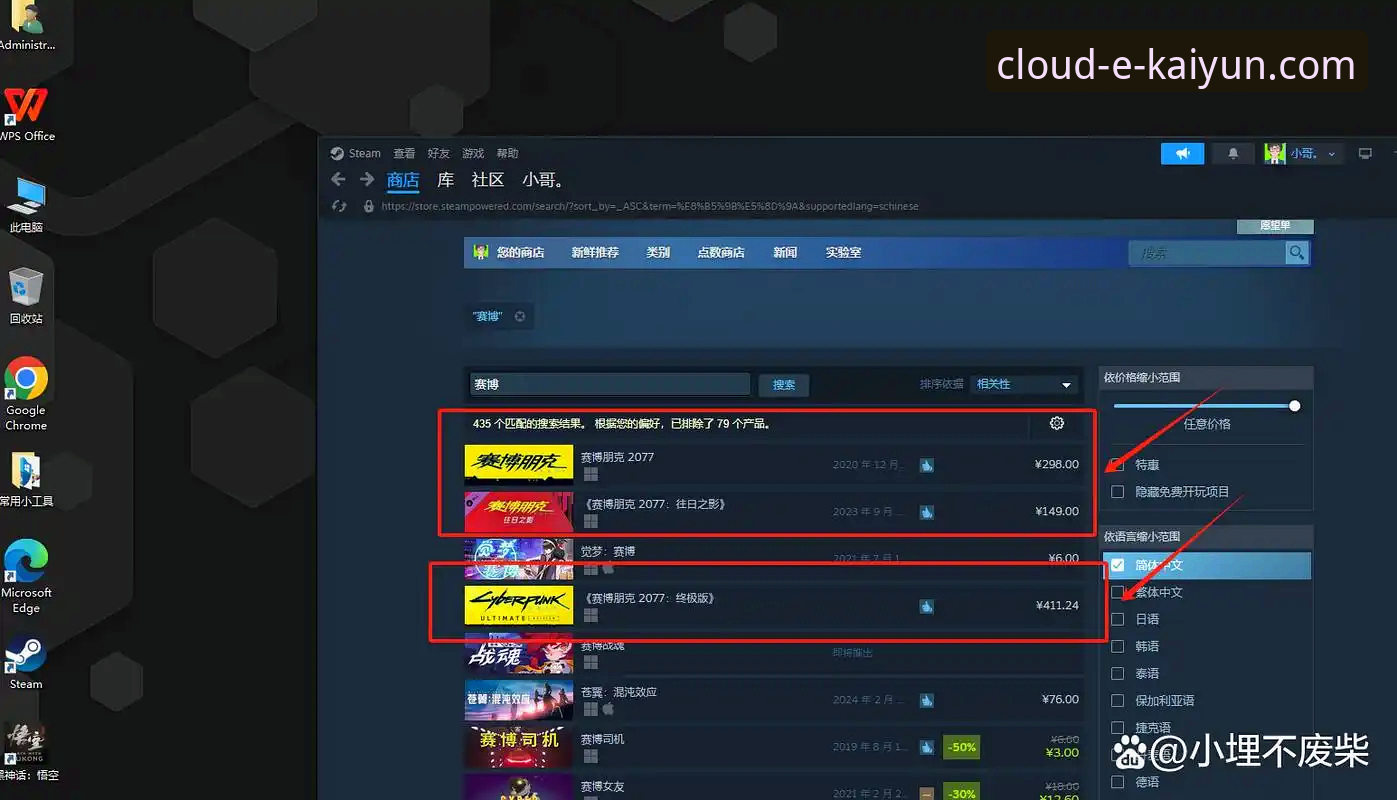Open the Administrator folder on the desktop
This screenshot has width=1397, height=800.
[x=26, y=27]
